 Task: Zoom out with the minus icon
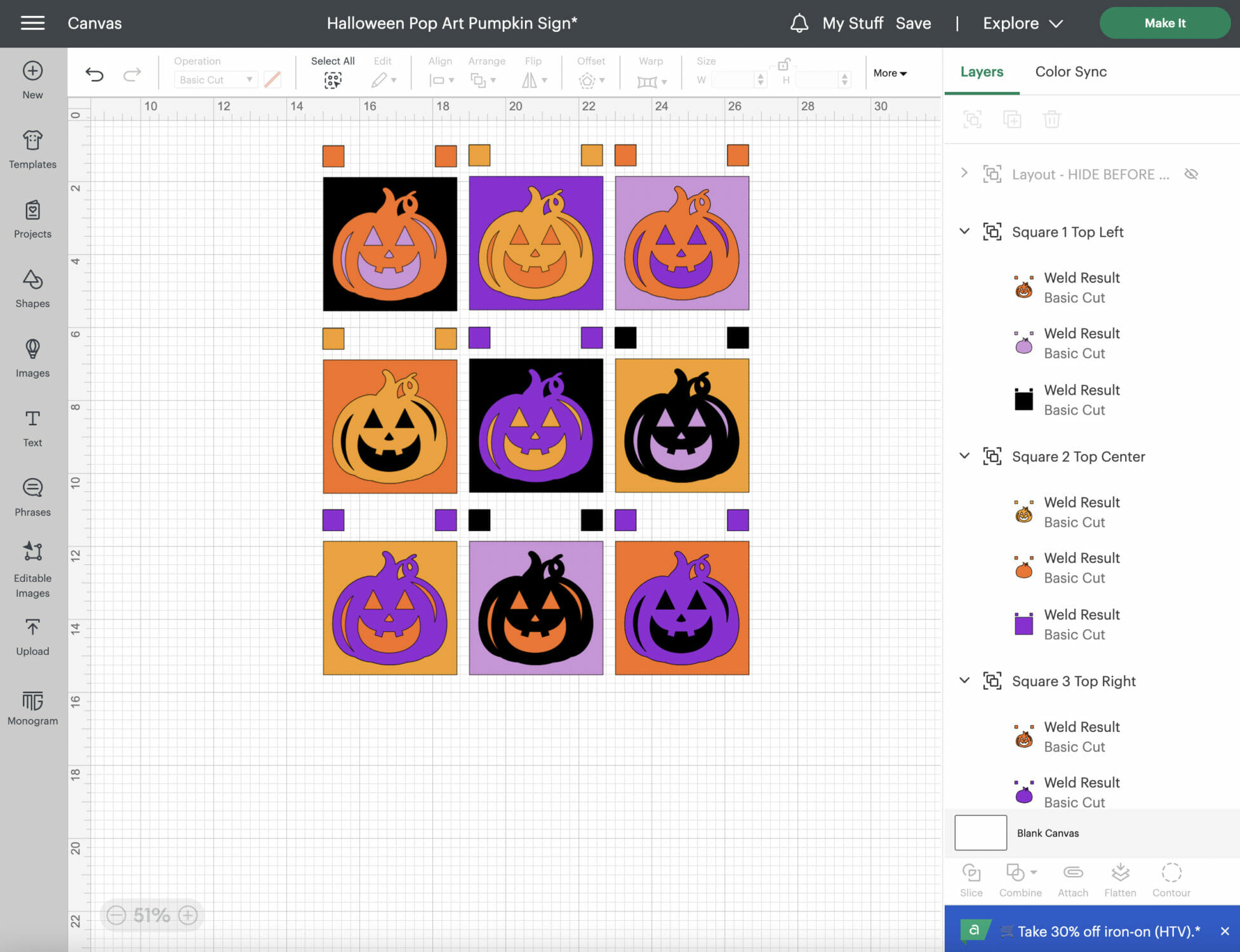tap(116, 915)
